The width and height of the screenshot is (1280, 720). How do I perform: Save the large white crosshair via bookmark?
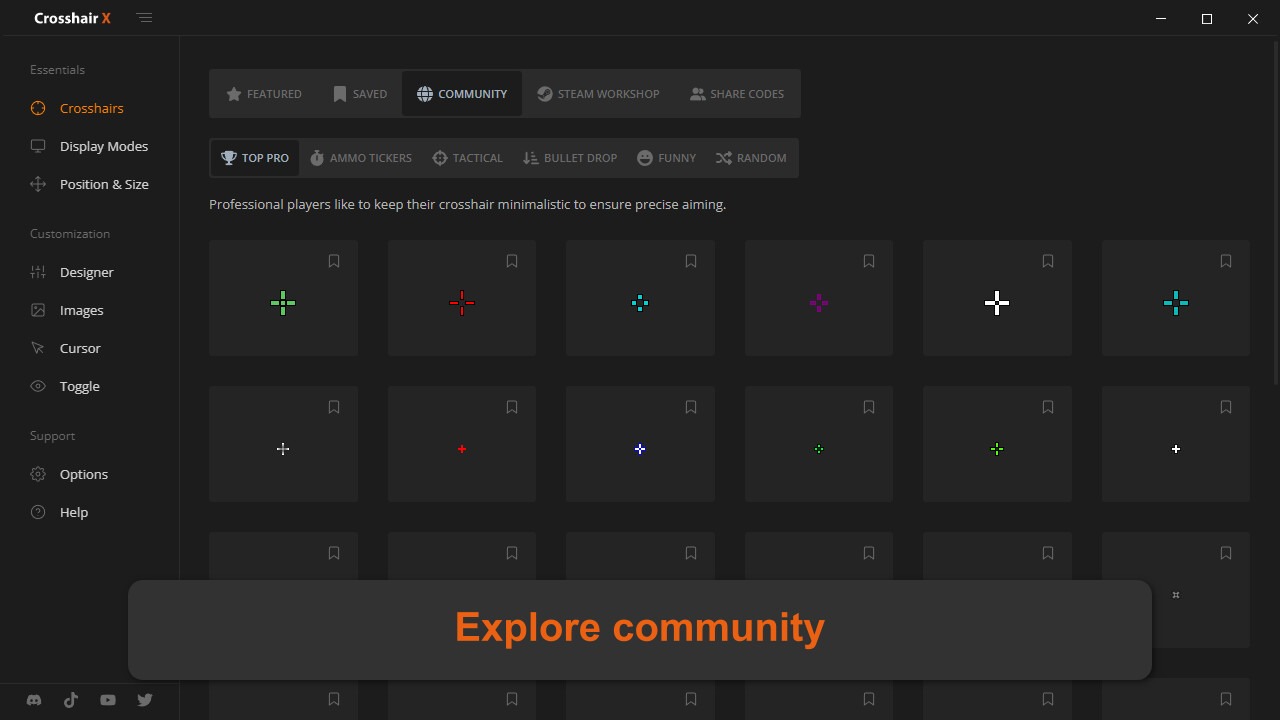click(1047, 261)
